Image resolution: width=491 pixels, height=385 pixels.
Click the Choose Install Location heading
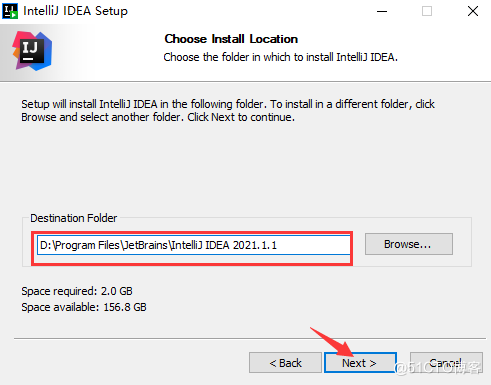[231, 39]
